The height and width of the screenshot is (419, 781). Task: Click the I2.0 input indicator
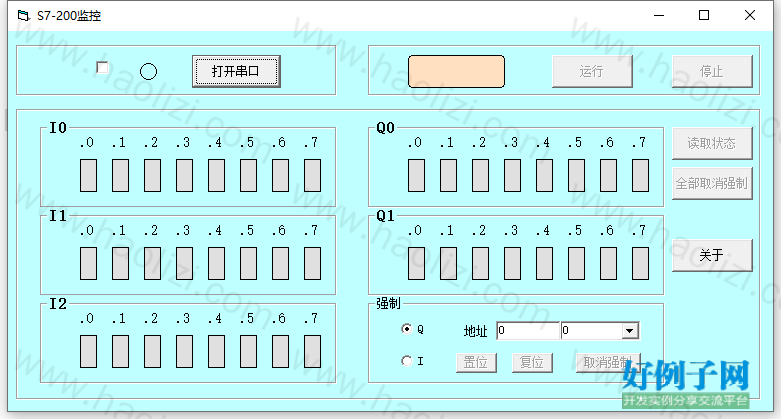tap(88, 351)
